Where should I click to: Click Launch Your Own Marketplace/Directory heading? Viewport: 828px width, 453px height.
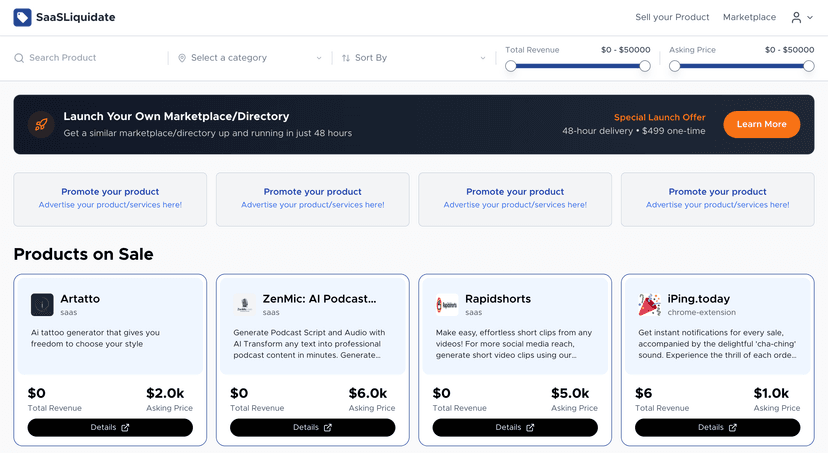click(x=176, y=116)
